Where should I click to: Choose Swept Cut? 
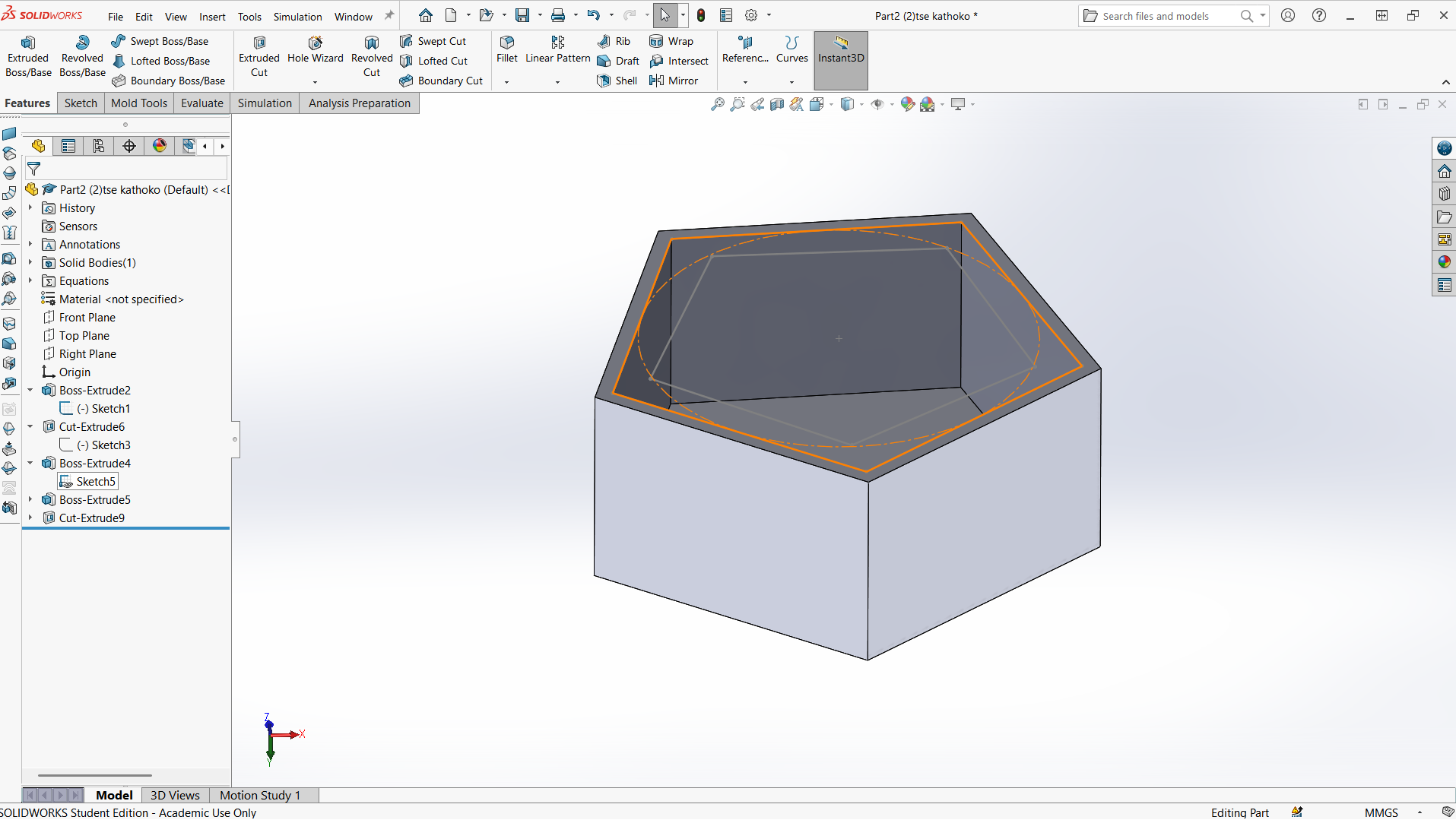pos(433,41)
